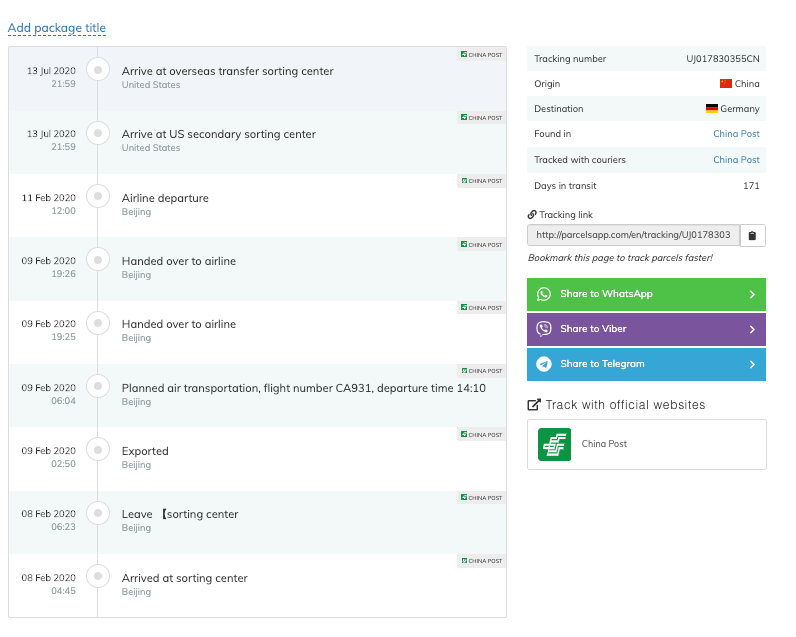Click the Add package title link
This screenshot has height=637, width=796.
pos(57,28)
